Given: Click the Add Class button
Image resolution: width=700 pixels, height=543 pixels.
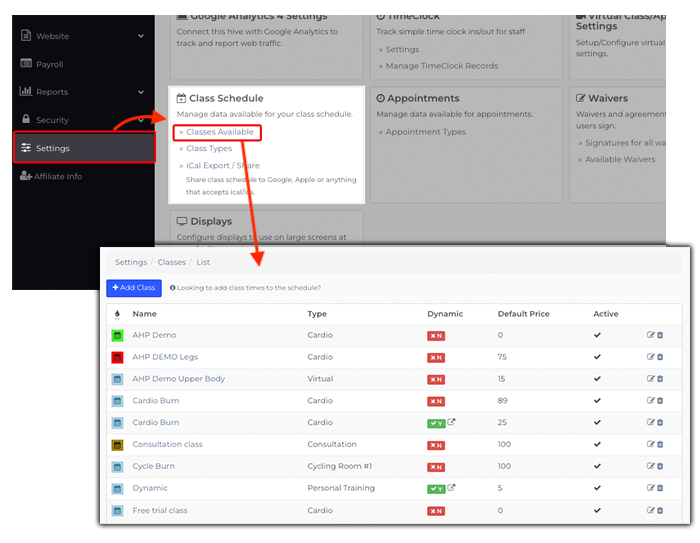Looking at the screenshot, I should pyautogui.click(x=133, y=288).
